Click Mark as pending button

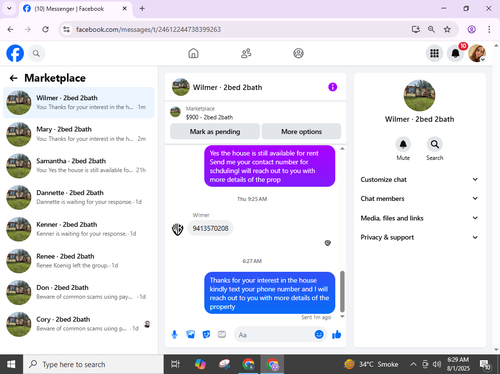point(215,132)
